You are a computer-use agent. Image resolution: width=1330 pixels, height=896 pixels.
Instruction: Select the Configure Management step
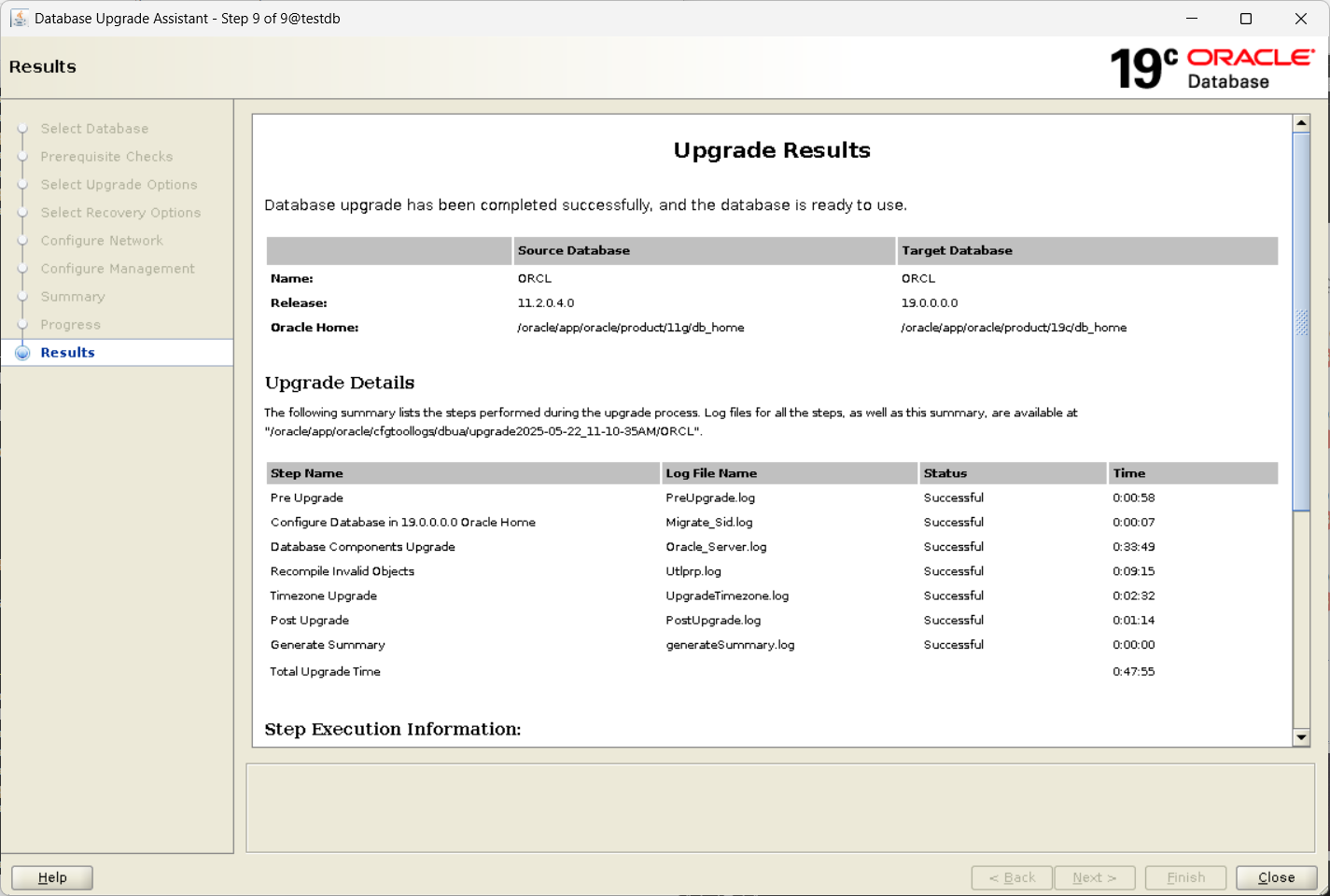point(118,269)
